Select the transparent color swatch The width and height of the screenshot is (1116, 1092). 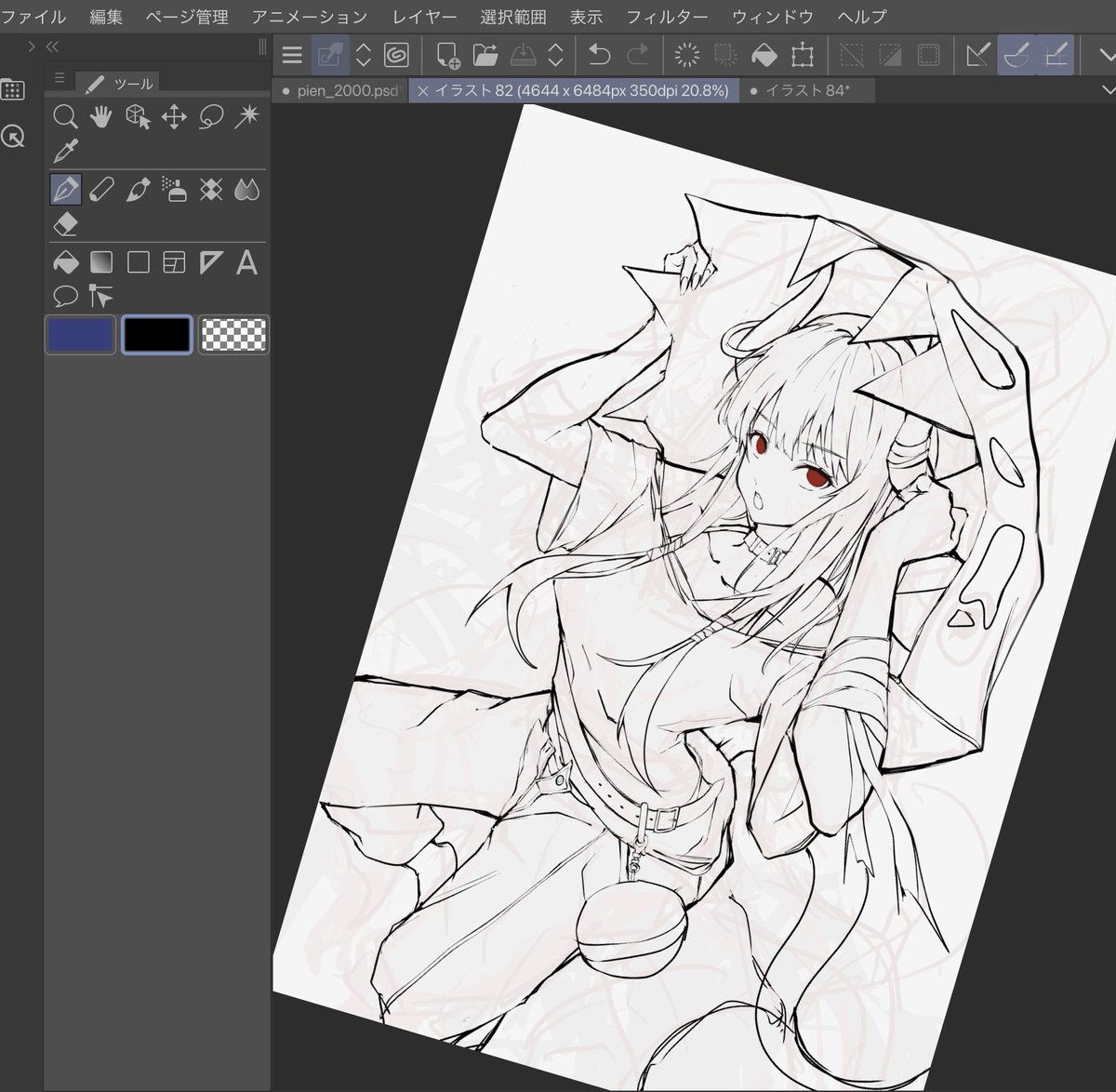point(234,334)
